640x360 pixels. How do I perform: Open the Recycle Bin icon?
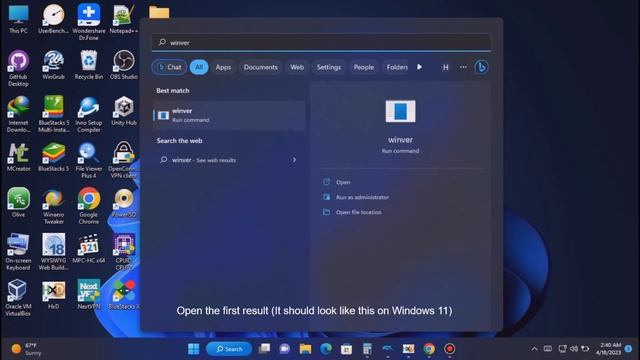click(89, 64)
